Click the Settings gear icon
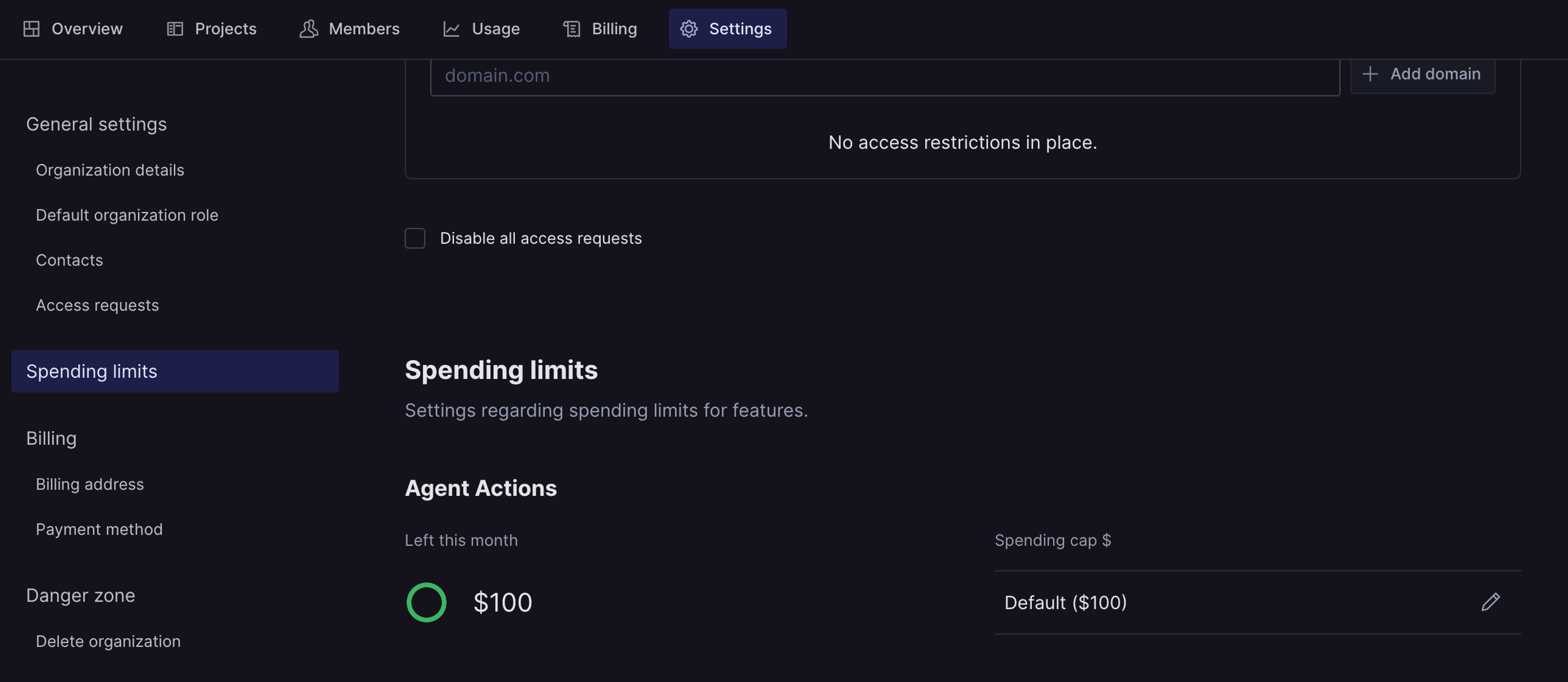 pos(688,29)
